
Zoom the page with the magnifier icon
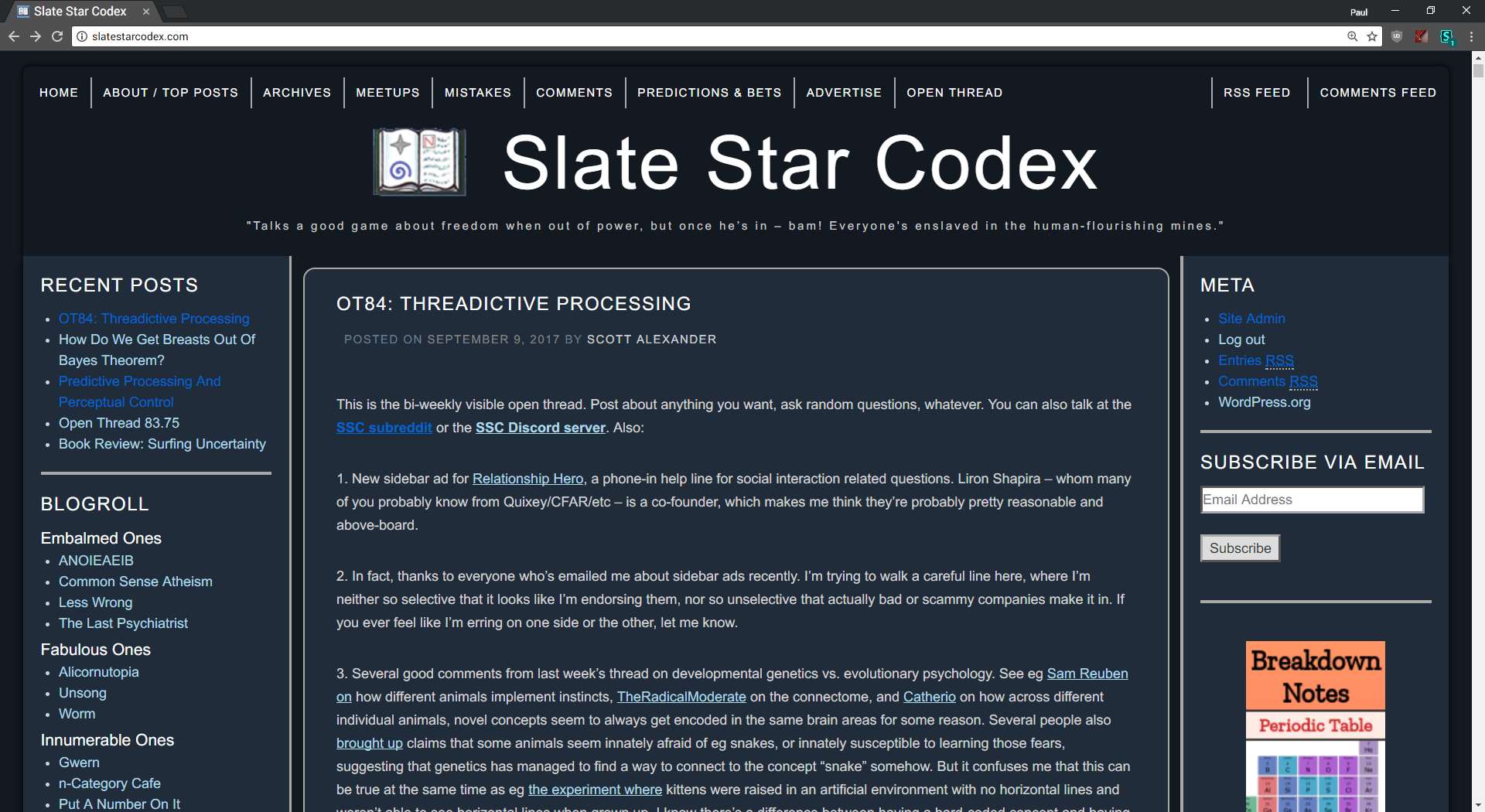pos(1352,36)
